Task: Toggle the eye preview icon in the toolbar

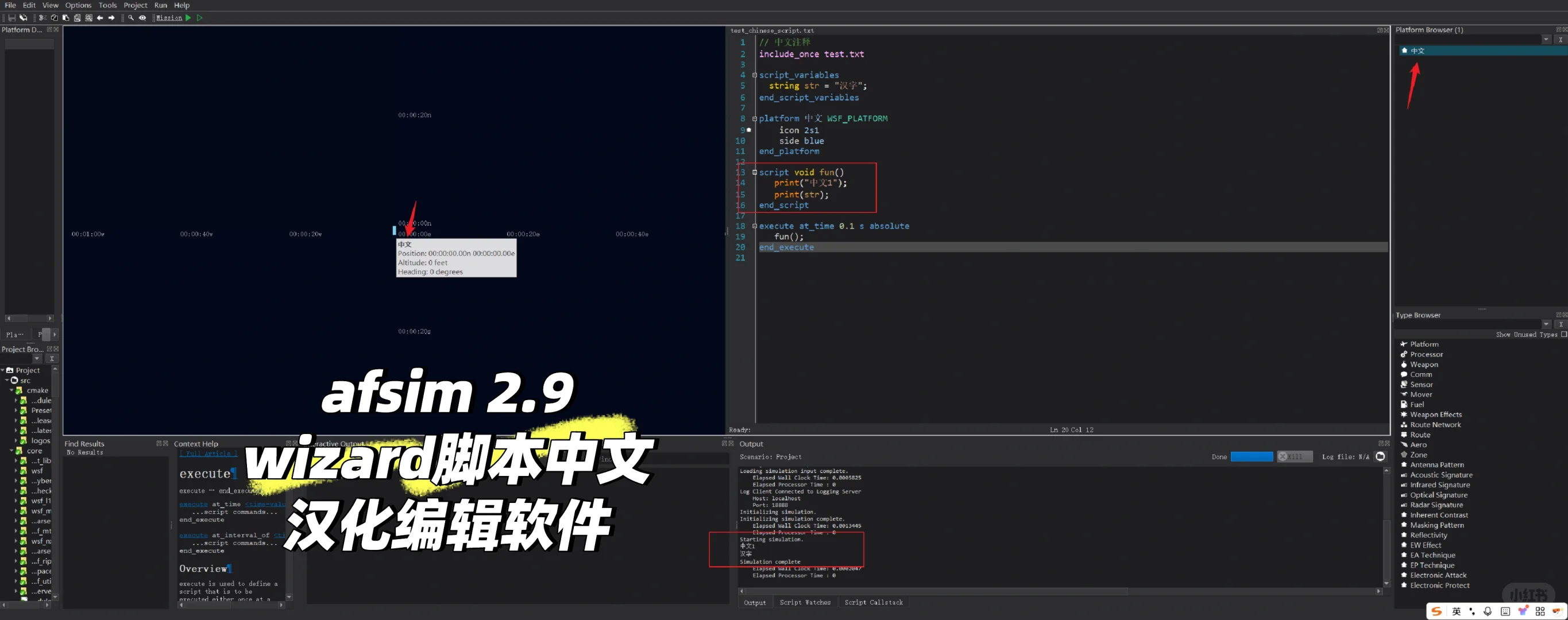Action: coord(142,18)
